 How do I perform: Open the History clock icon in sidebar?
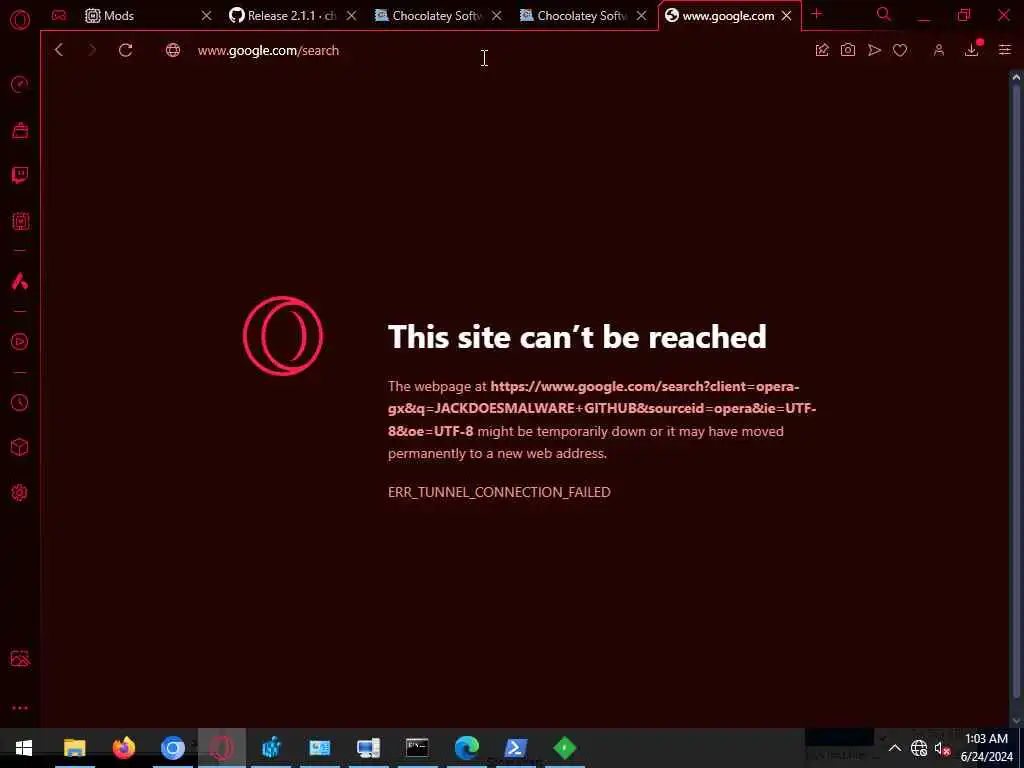pos(20,402)
